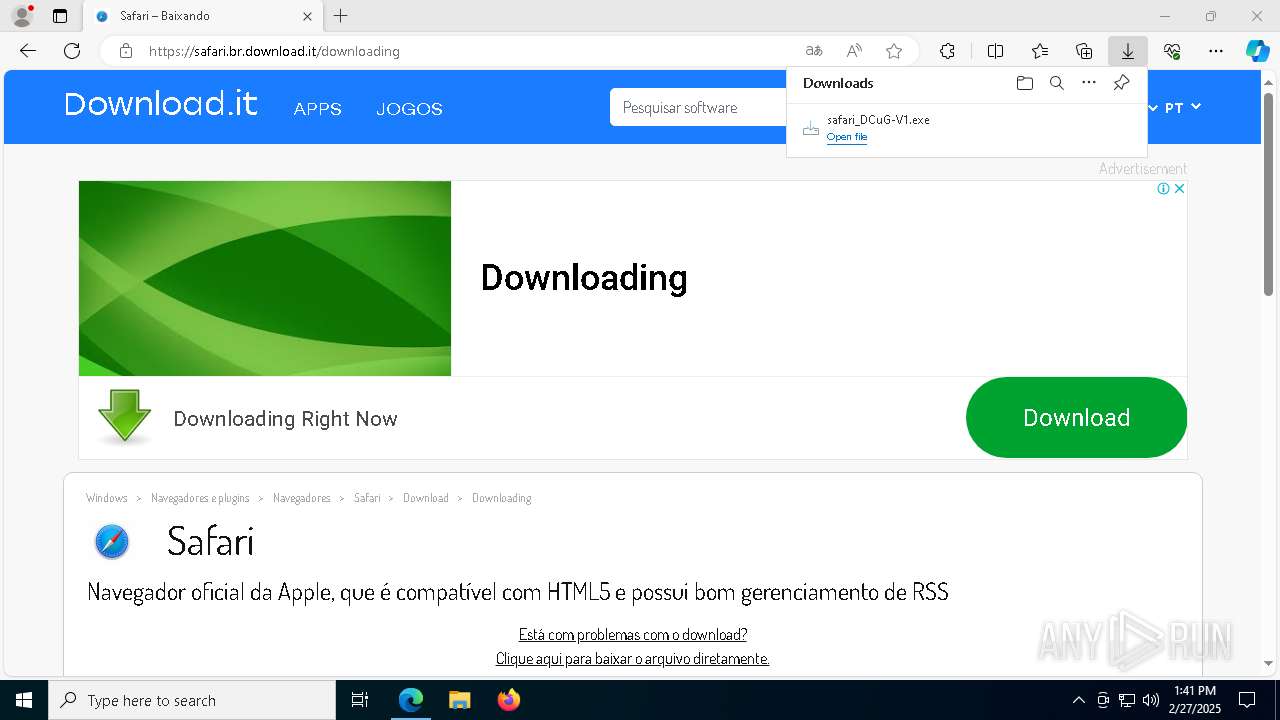Open Edge settings and more menu
Screen dimensions: 1280x720
[1216, 51]
